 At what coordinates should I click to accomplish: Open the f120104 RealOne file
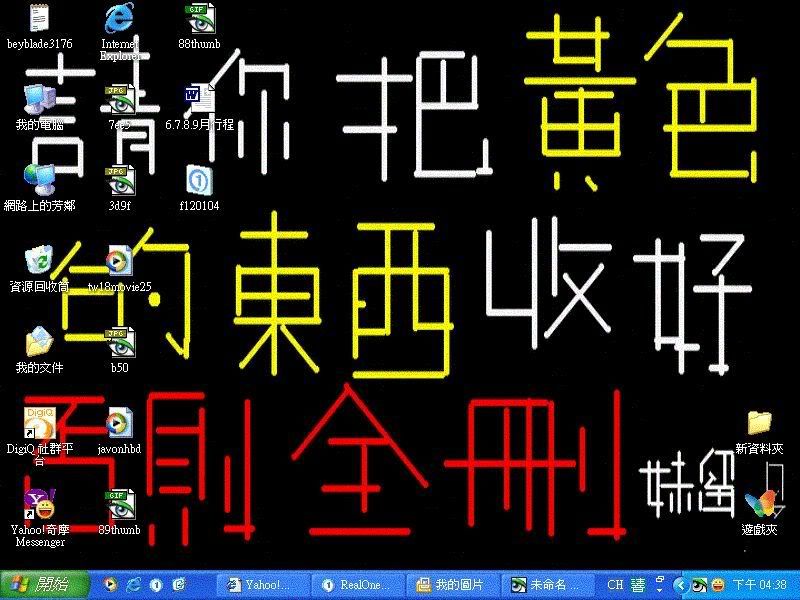pos(198,179)
